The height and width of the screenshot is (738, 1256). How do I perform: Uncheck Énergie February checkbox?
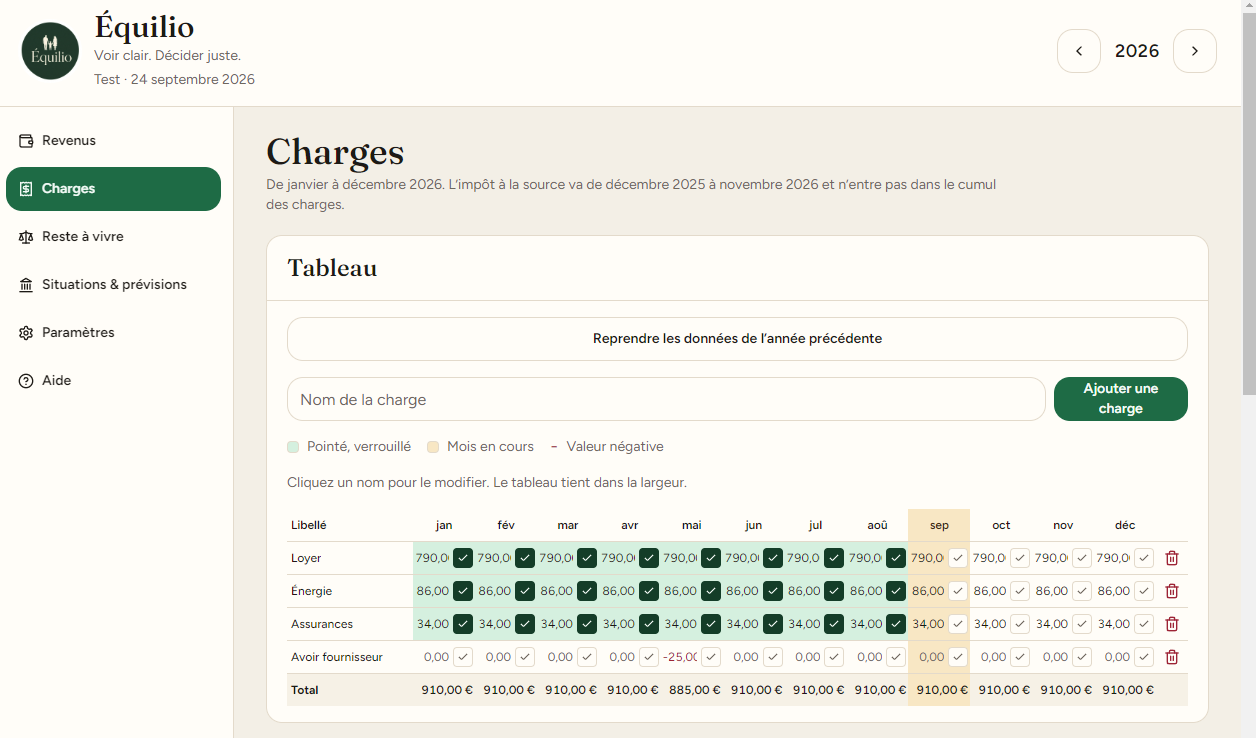tap(525, 591)
